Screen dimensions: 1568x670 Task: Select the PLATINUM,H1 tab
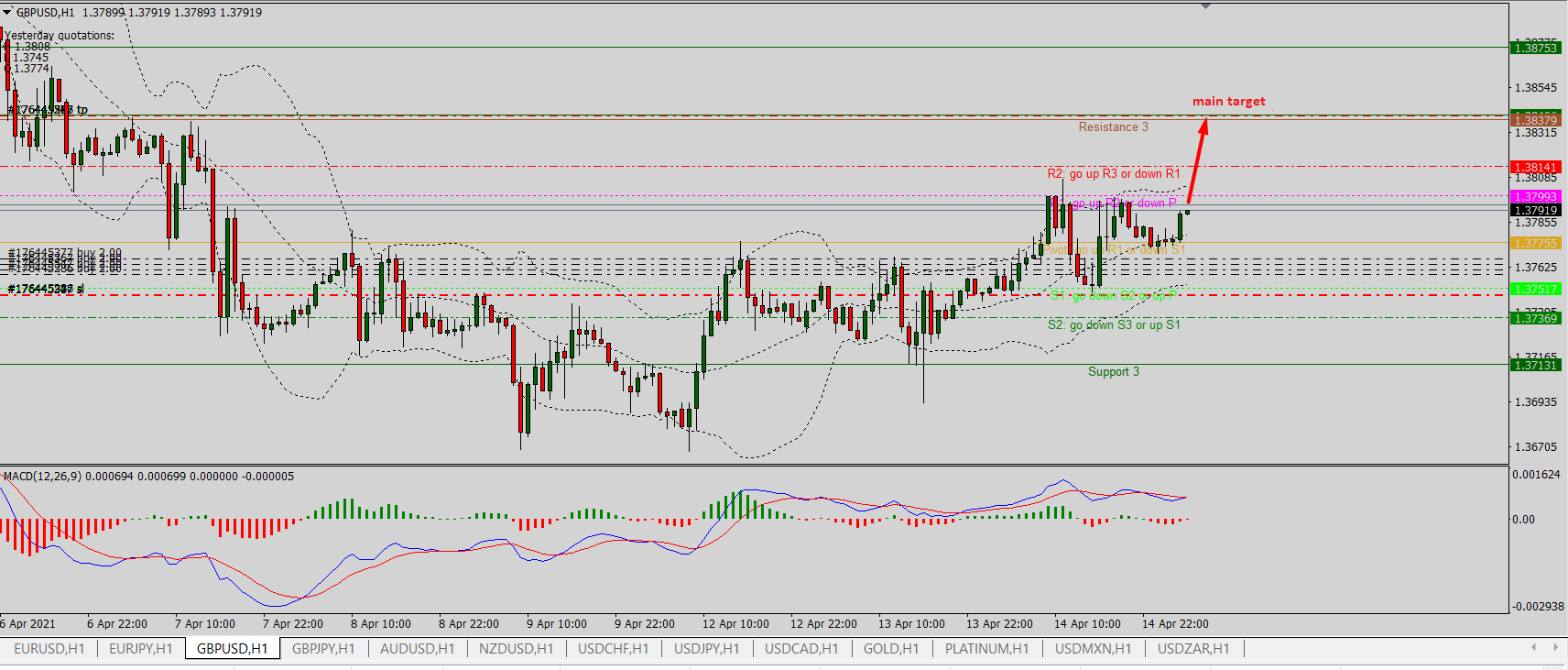point(986,649)
